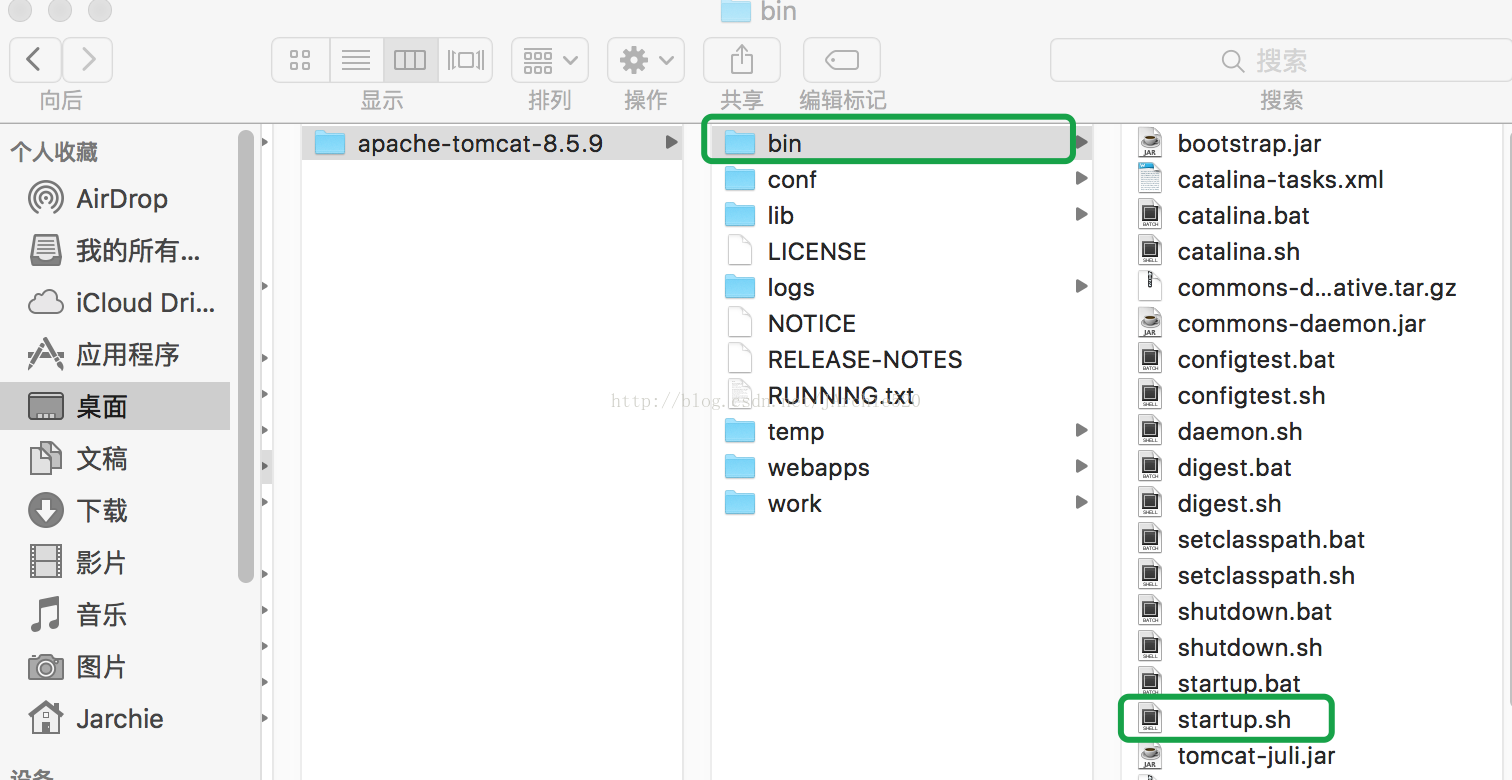Open Documents (文稿) in sidebar
This screenshot has height=780, width=1512.
(115, 458)
